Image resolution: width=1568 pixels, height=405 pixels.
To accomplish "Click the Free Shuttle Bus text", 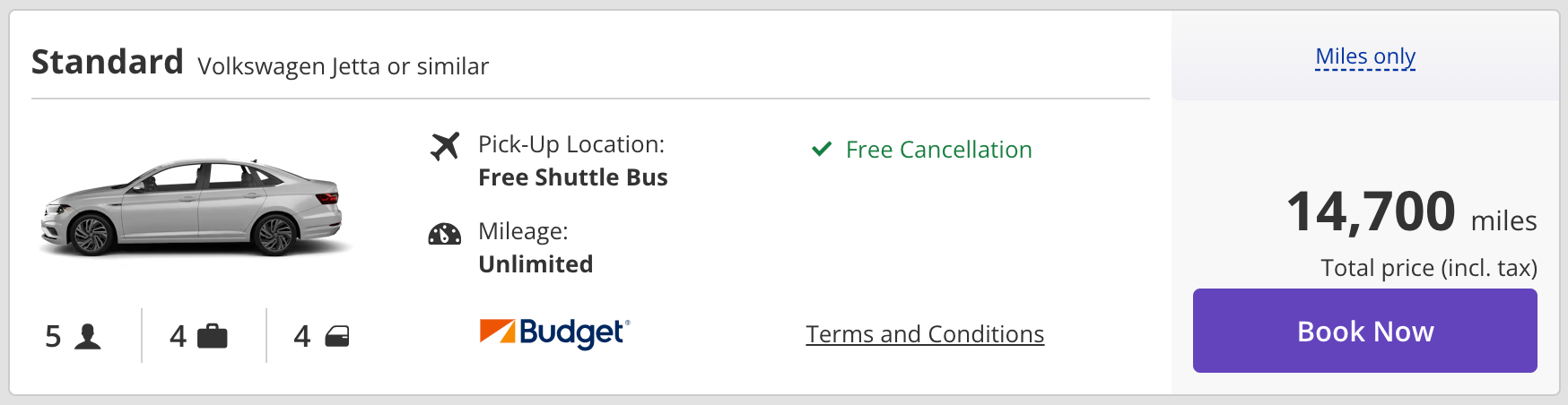I will 573,177.
